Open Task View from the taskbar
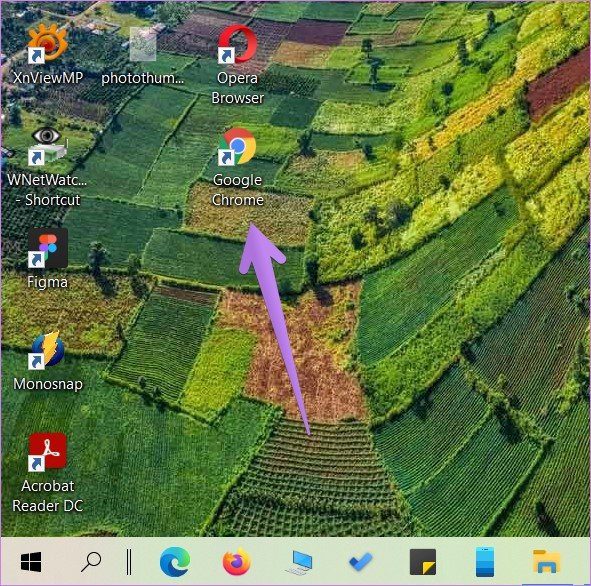This screenshot has height=586, width=591. tap(129, 562)
